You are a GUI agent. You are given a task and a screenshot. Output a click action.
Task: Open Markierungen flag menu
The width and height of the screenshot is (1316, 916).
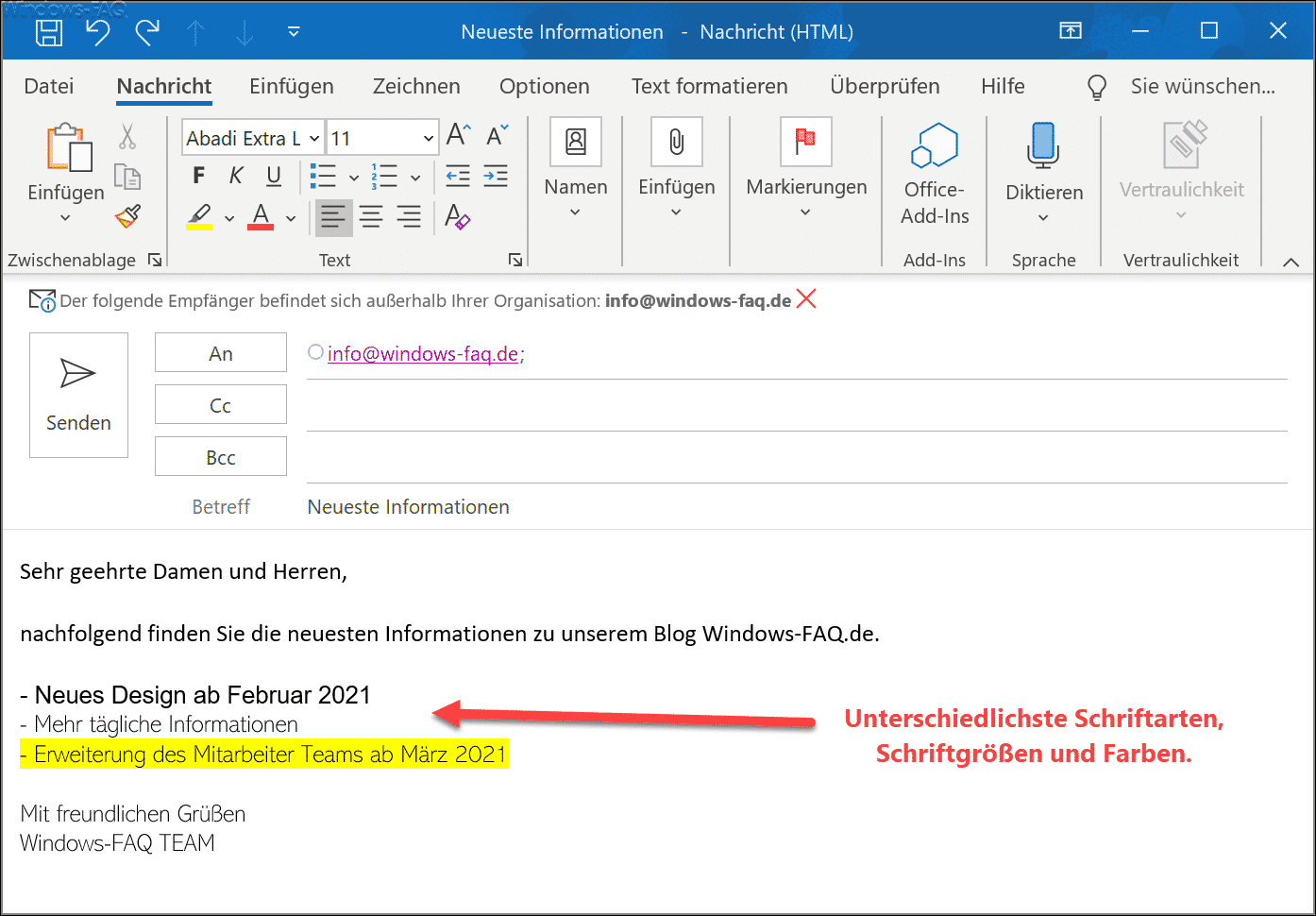pyautogui.click(x=806, y=167)
